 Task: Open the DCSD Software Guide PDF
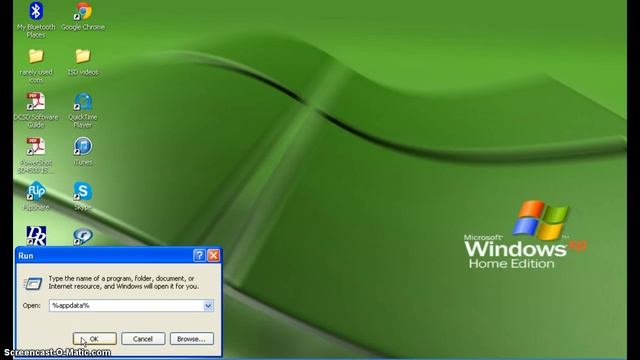[x=36, y=110]
